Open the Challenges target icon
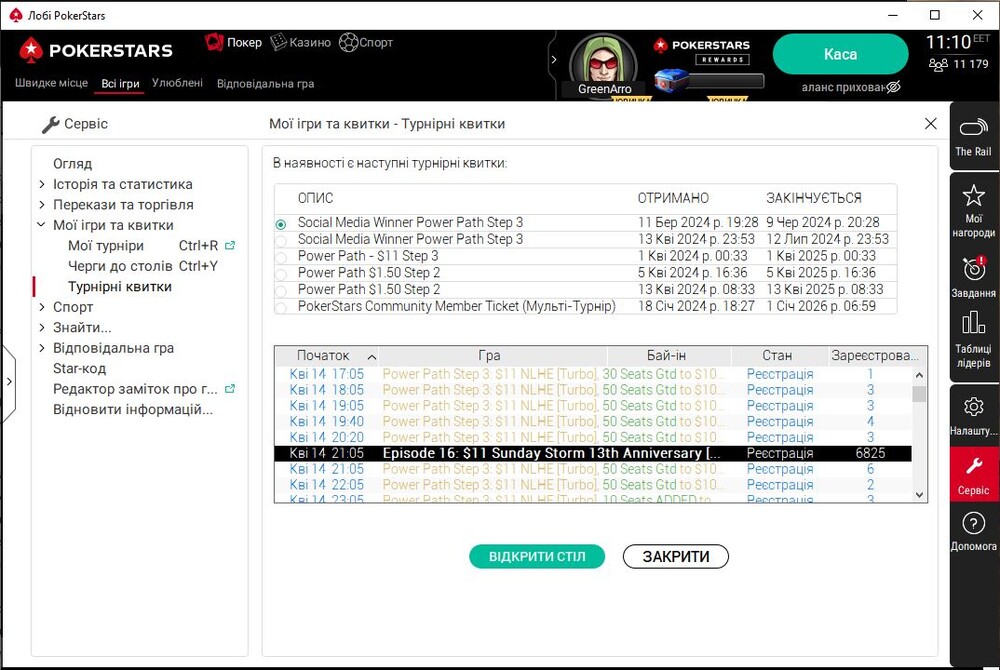1000x670 pixels. 974,268
